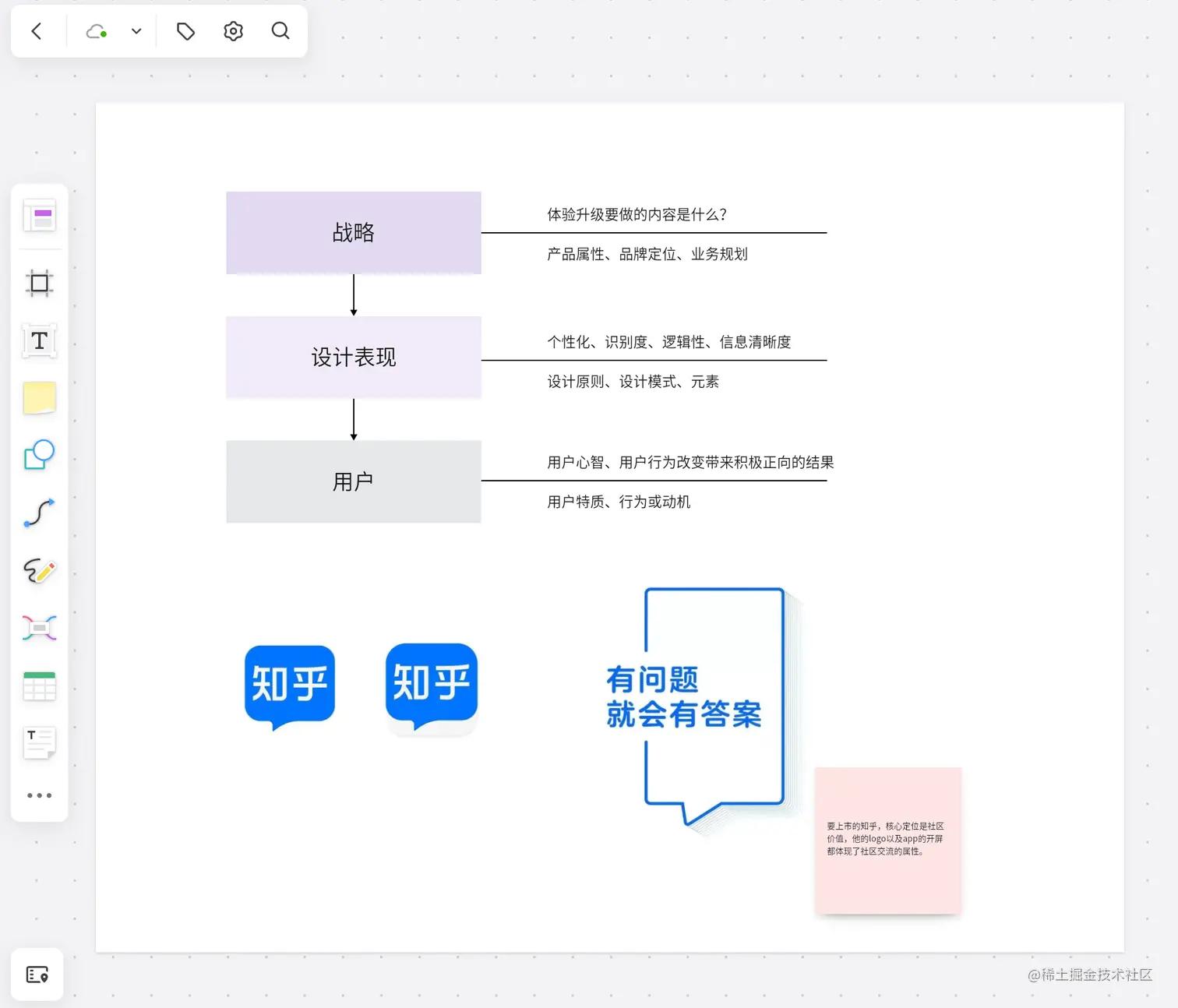1178x1008 pixels.
Task: Select the Shapes tool
Action: coord(40,455)
